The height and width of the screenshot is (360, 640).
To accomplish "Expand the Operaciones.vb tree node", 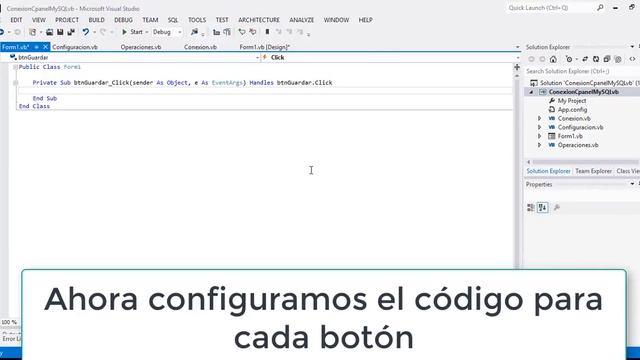I will tap(539, 145).
